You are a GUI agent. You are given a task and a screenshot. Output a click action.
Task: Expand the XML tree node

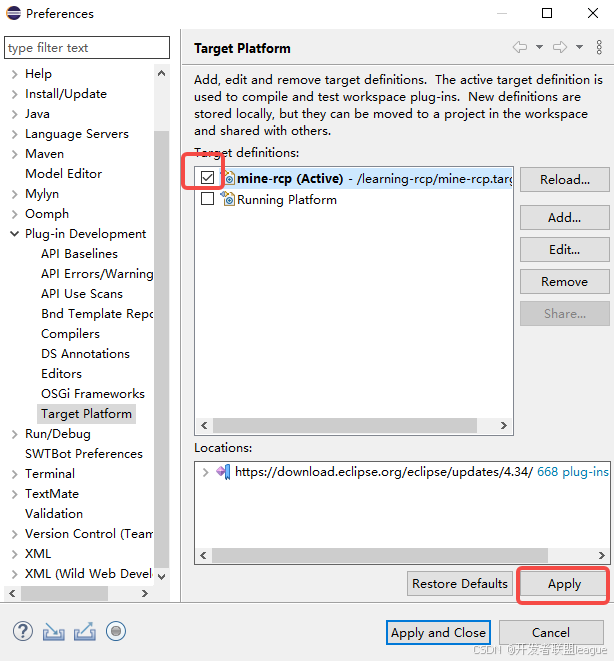[14, 554]
